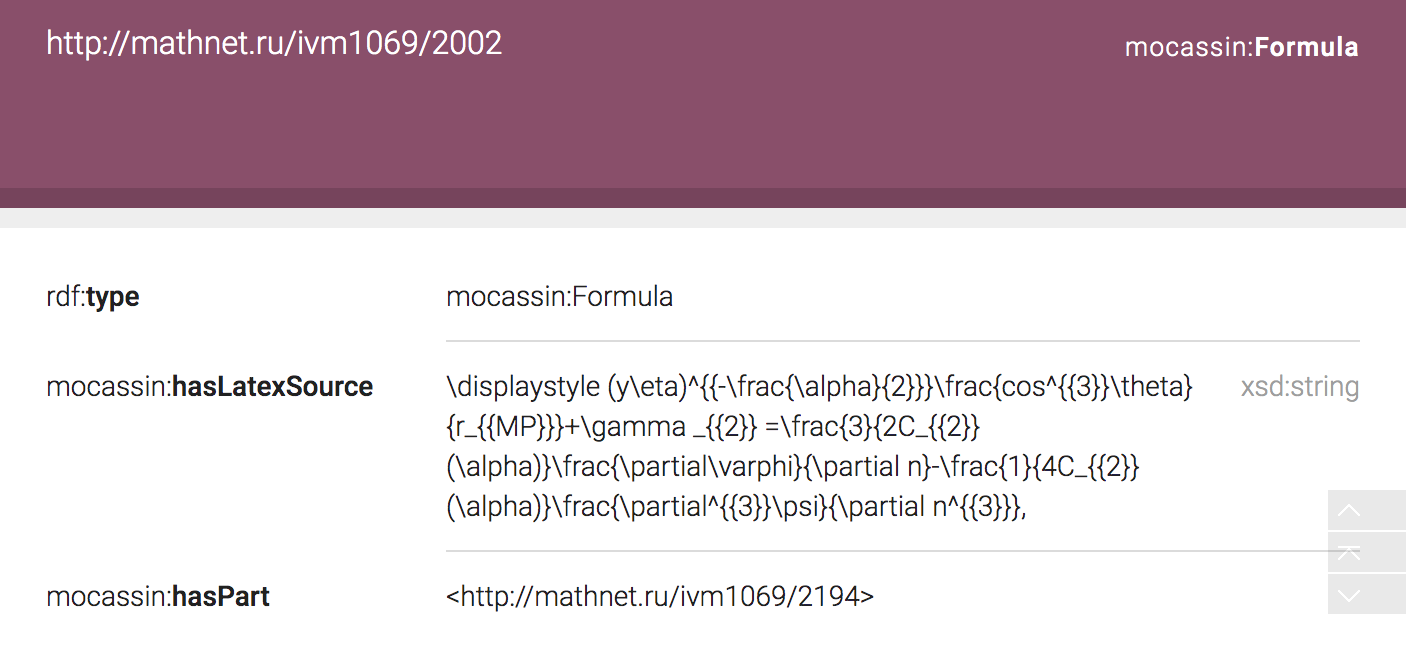Click the mocassin:hasPart property label
The image size is (1406, 656).
point(158,597)
